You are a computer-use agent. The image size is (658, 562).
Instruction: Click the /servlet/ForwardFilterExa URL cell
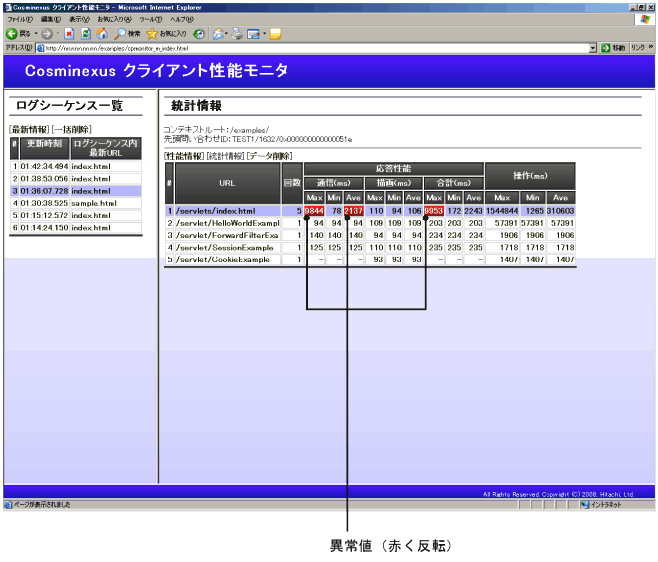click(228, 235)
